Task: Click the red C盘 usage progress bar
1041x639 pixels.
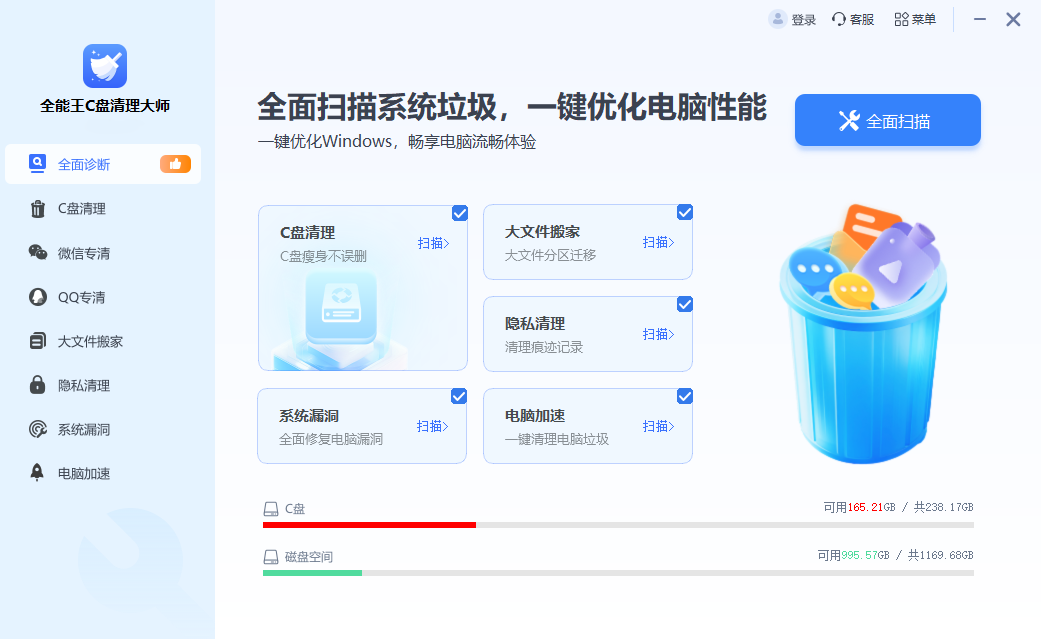Action: (x=370, y=523)
